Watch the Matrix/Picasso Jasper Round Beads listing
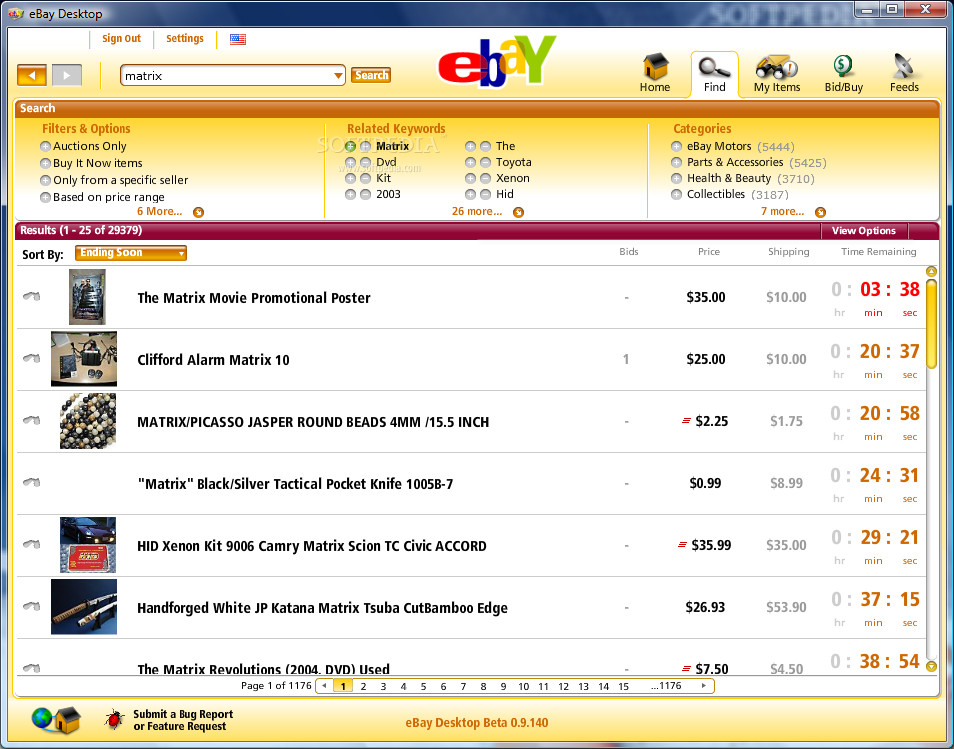The width and height of the screenshot is (954, 749). (32, 420)
